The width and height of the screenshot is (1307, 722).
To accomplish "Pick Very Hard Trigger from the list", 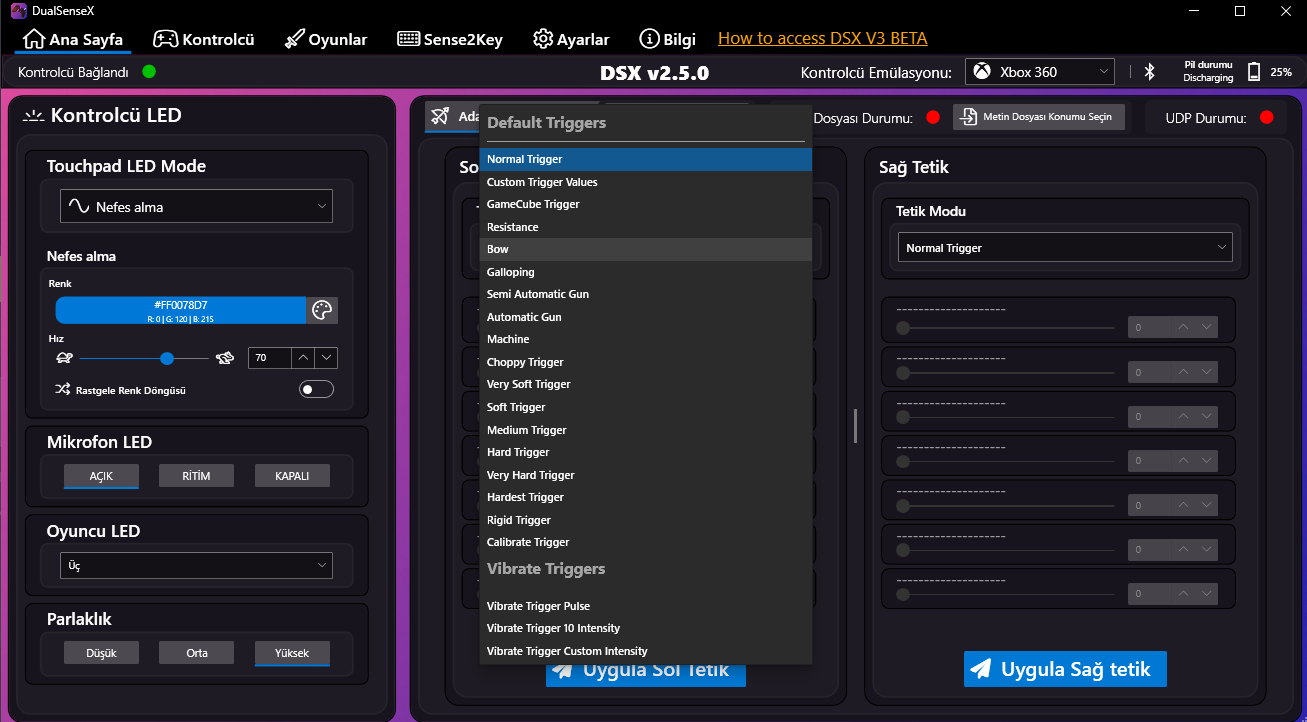I will pyautogui.click(x=645, y=475).
